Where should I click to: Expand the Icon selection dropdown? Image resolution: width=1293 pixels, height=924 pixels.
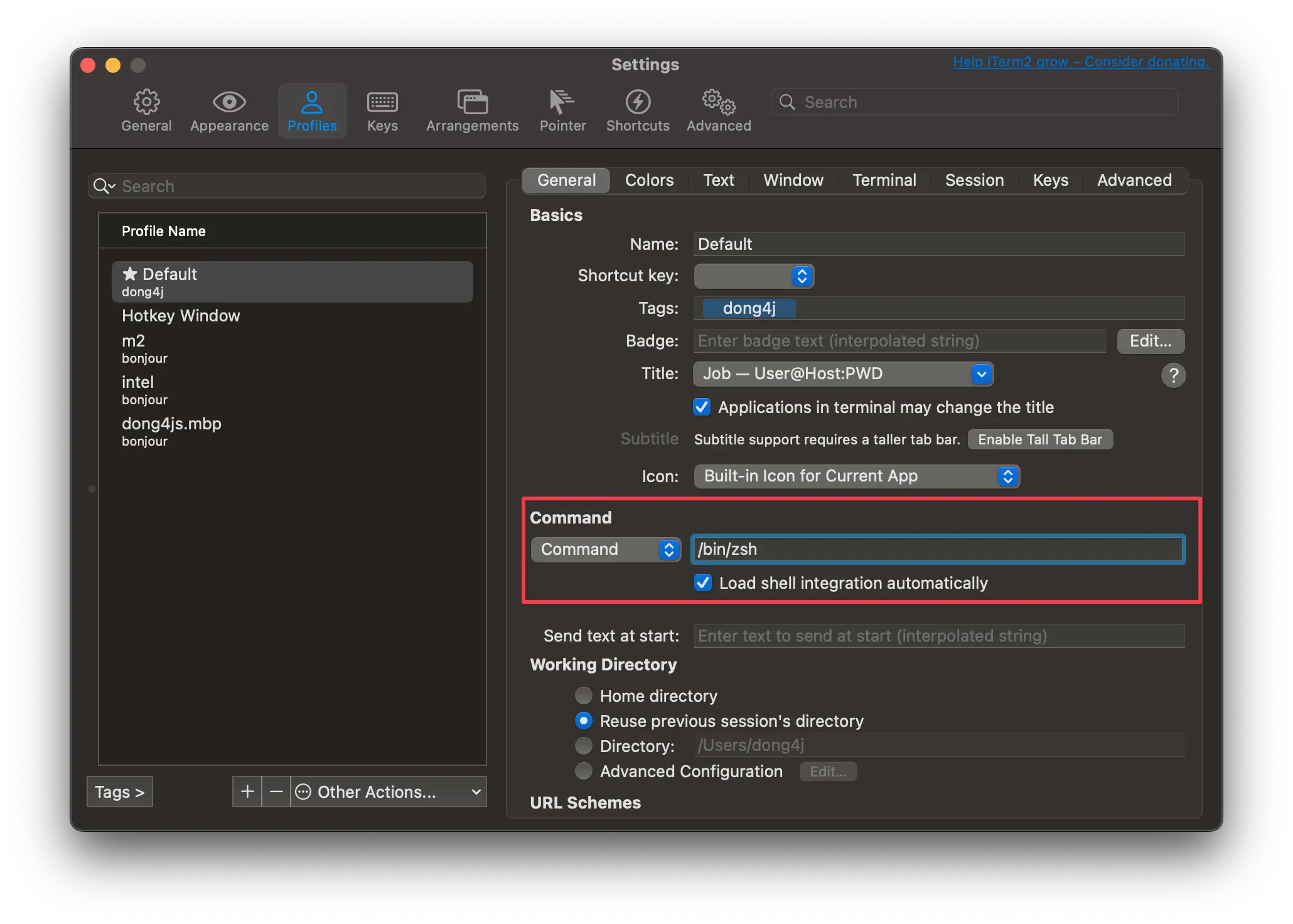(x=857, y=476)
